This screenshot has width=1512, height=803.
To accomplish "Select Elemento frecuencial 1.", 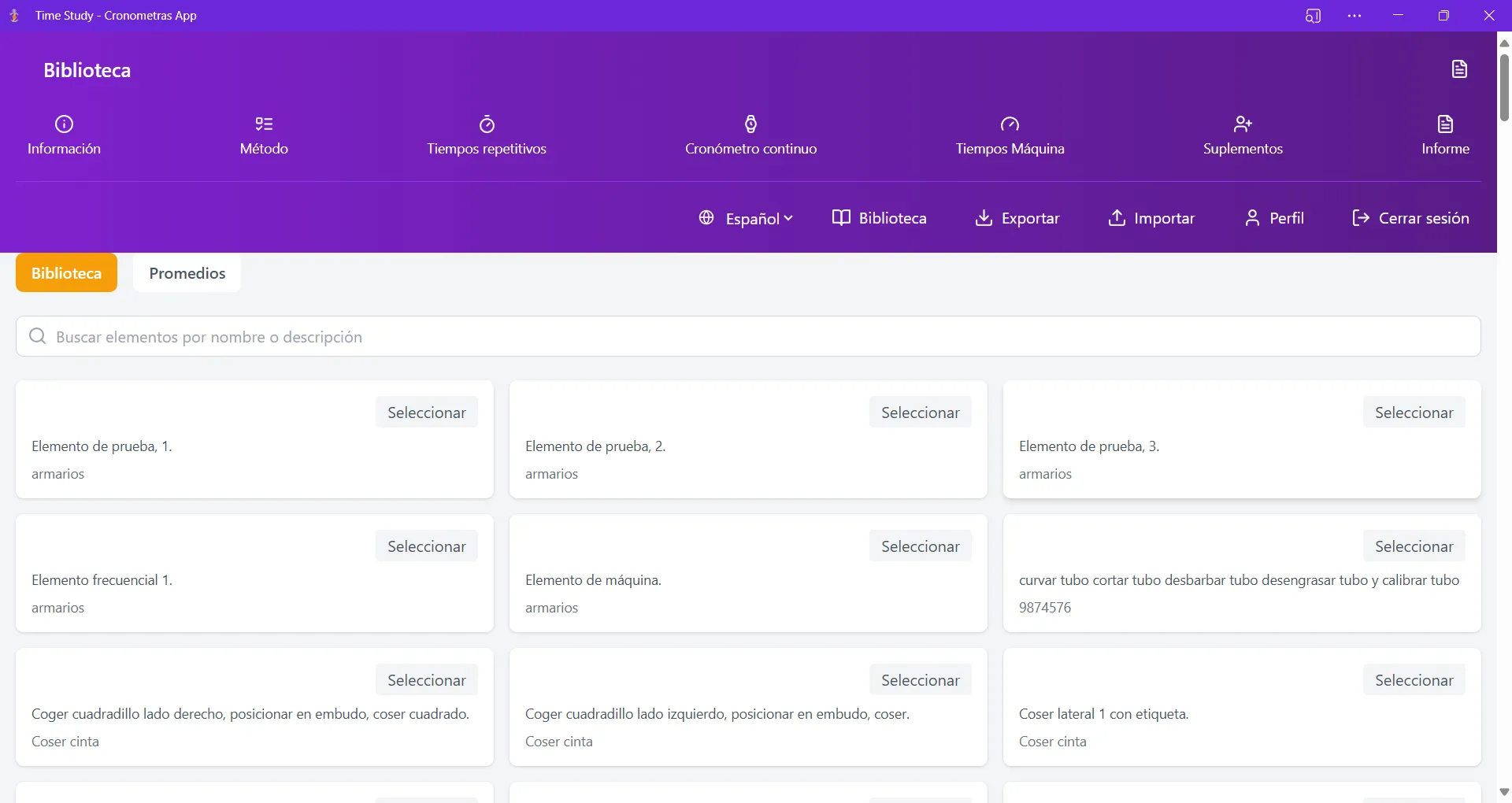I will [427, 546].
